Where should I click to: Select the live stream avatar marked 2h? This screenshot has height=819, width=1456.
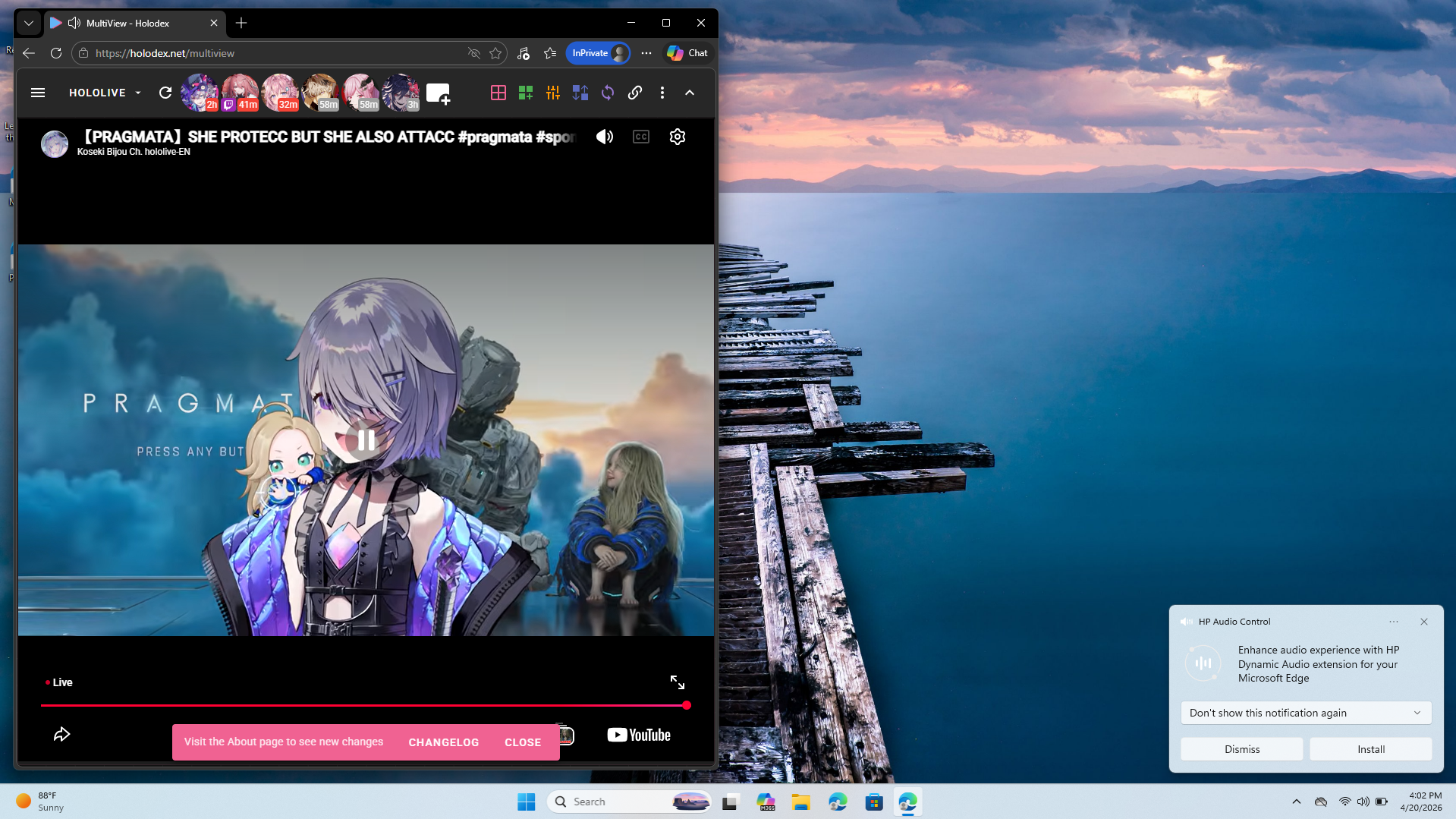pyautogui.click(x=200, y=93)
